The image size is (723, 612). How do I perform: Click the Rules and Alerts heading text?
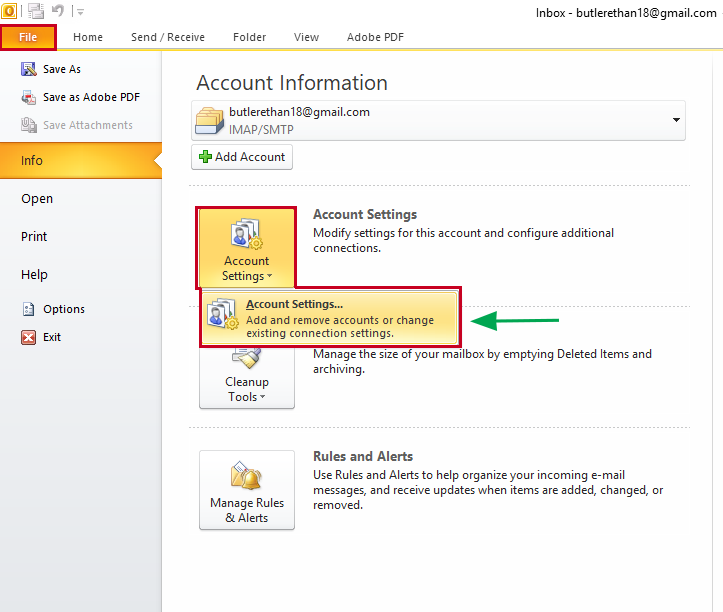tap(363, 457)
